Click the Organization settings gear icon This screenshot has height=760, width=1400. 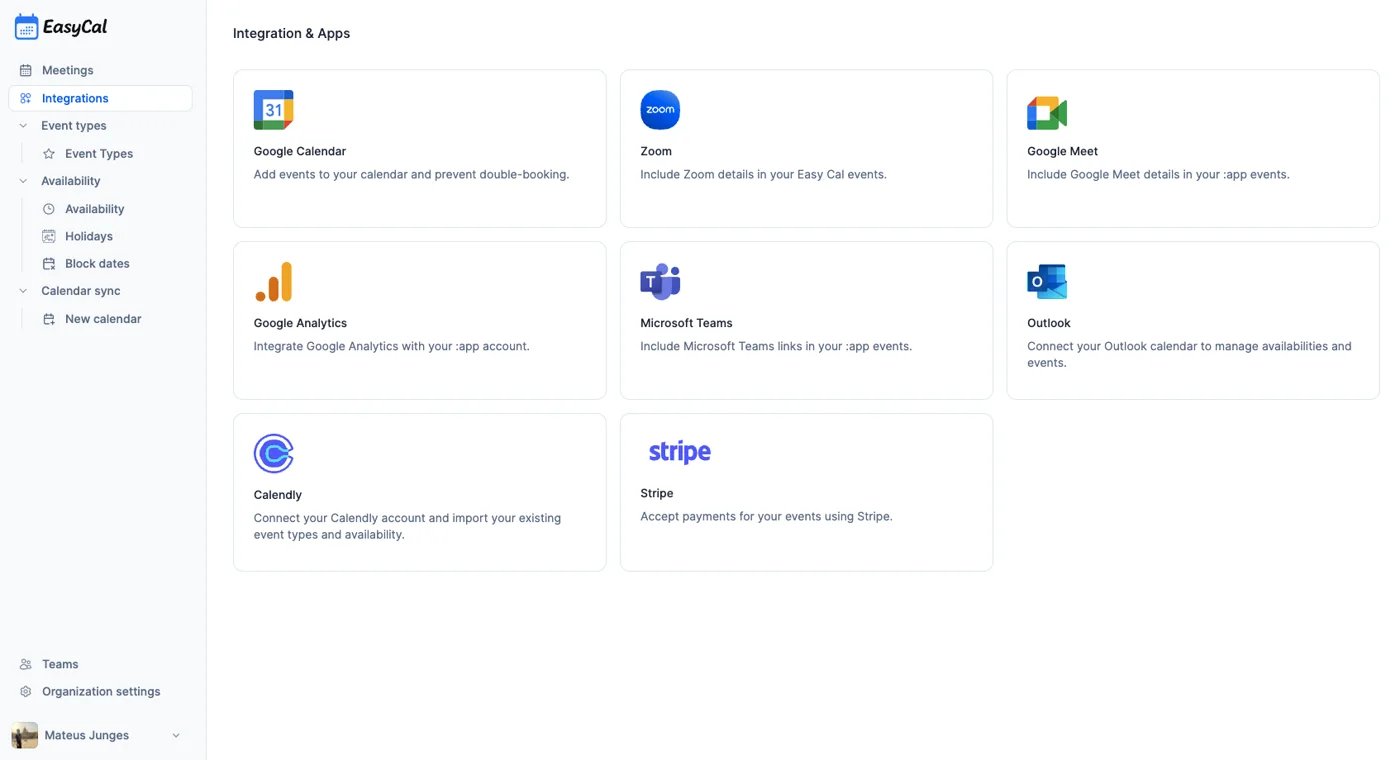(x=26, y=692)
